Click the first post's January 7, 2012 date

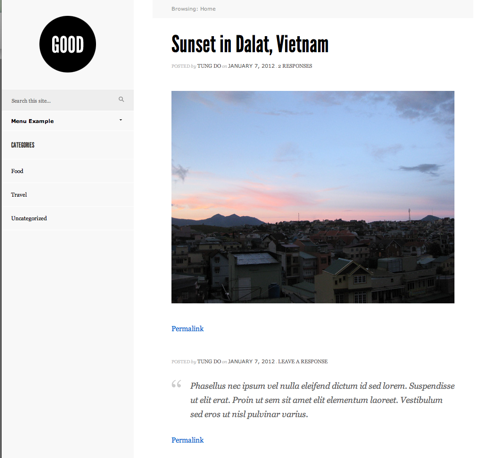coord(251,66)
